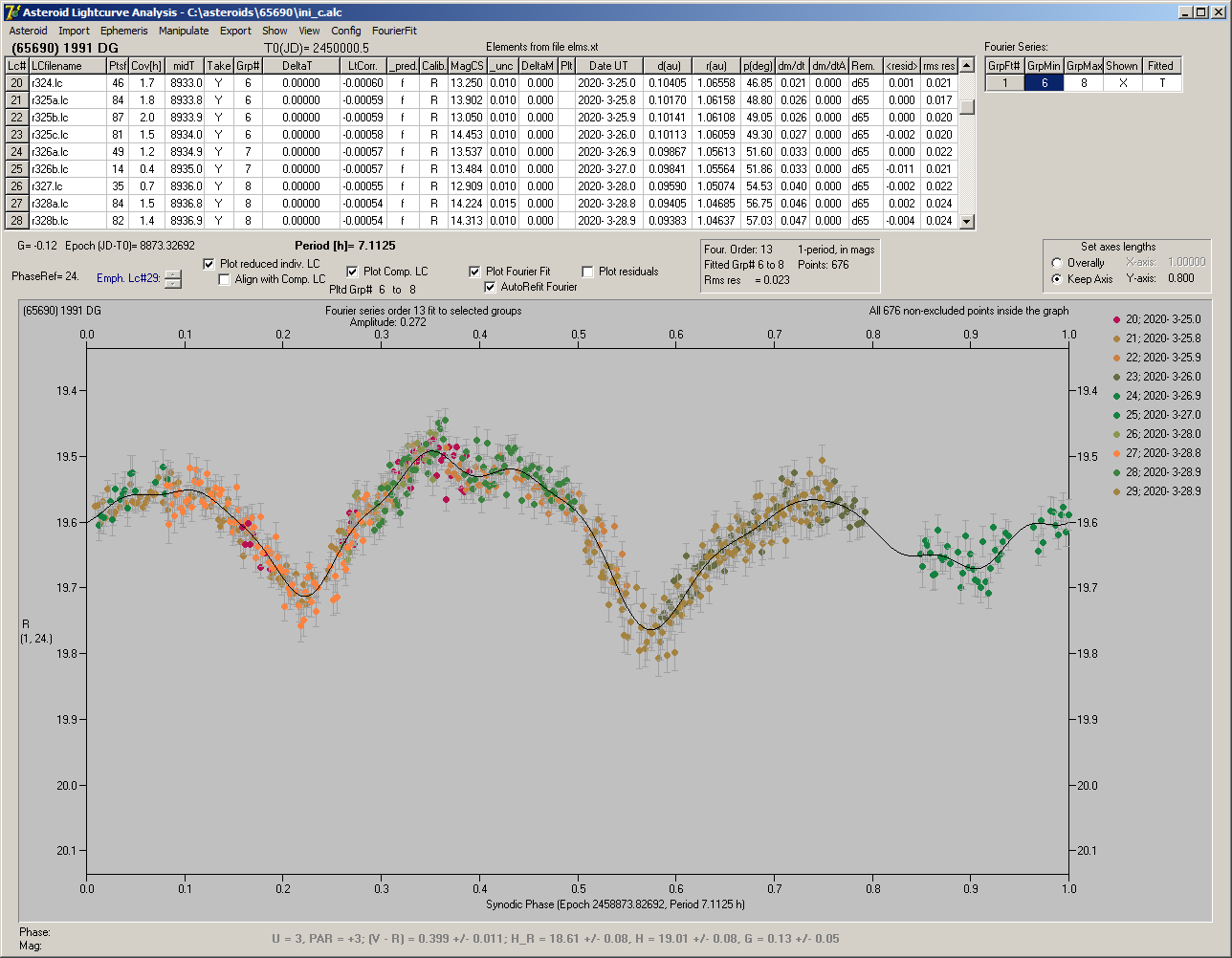The image size is (1232, 958).
Task: Click MagCS value 14.453 for r325c.lc
Action: click(x=467, y=135)
